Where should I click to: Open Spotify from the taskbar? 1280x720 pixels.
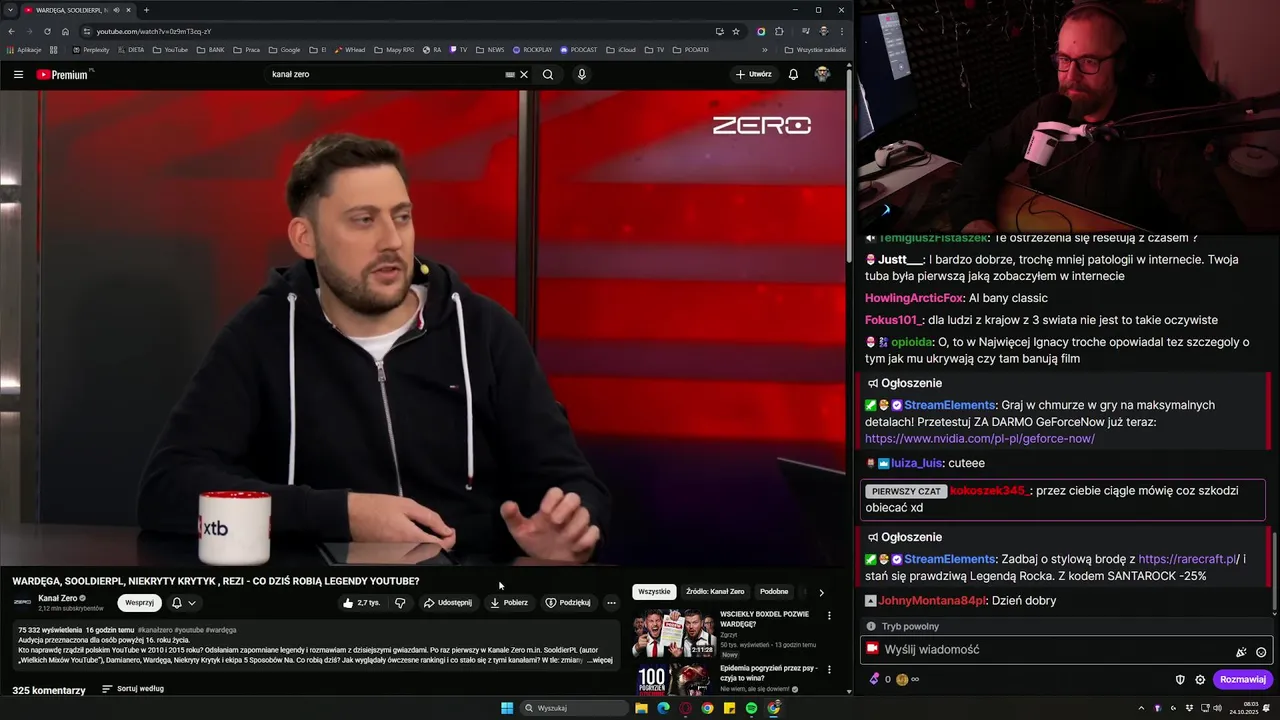point(751,708)
